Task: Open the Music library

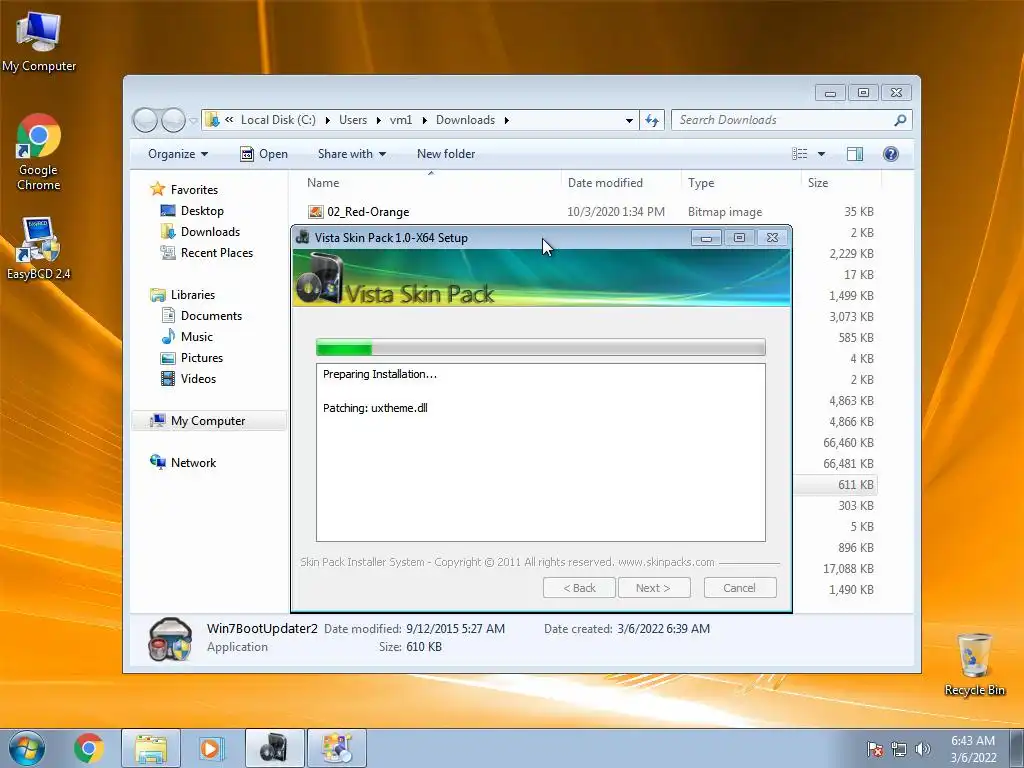Action: point(197,336)
